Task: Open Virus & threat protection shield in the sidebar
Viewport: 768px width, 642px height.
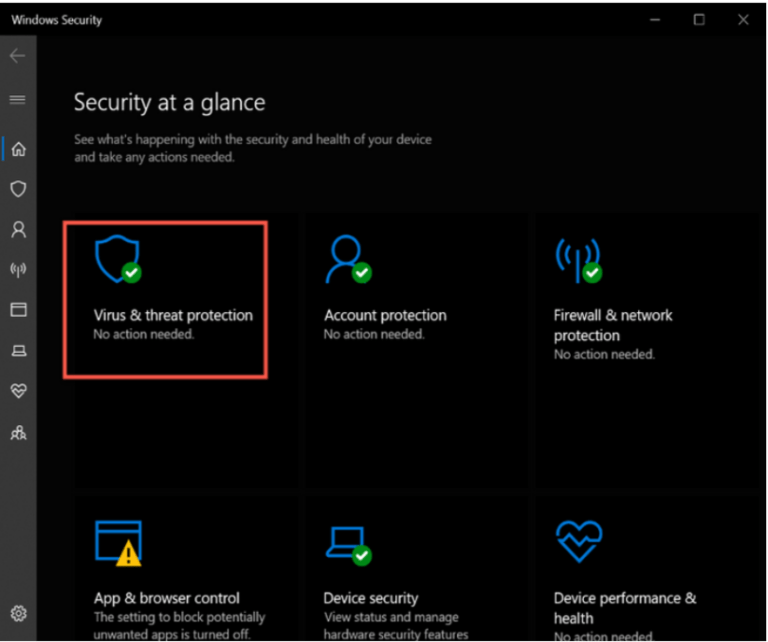Action: pos(19,189)
